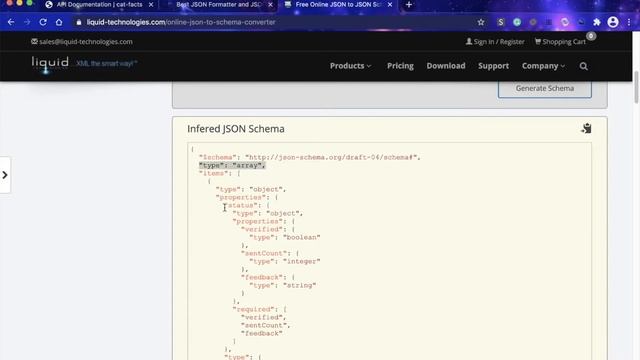Image resolution: width=640 pixels, height=360 pixels.
Task: Reload the current page
Action: pos(43,22)
